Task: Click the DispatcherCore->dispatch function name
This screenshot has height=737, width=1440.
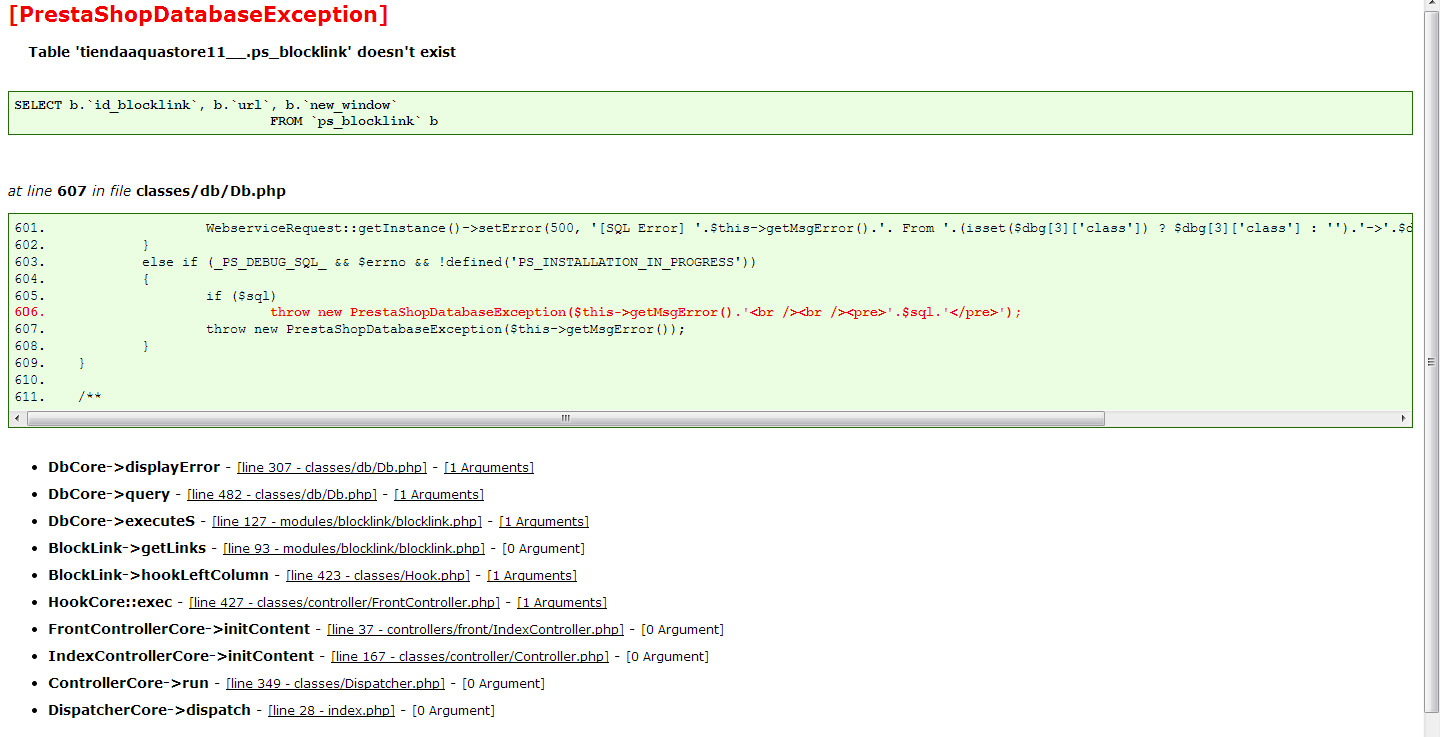Action: click(x=150, y=711)
